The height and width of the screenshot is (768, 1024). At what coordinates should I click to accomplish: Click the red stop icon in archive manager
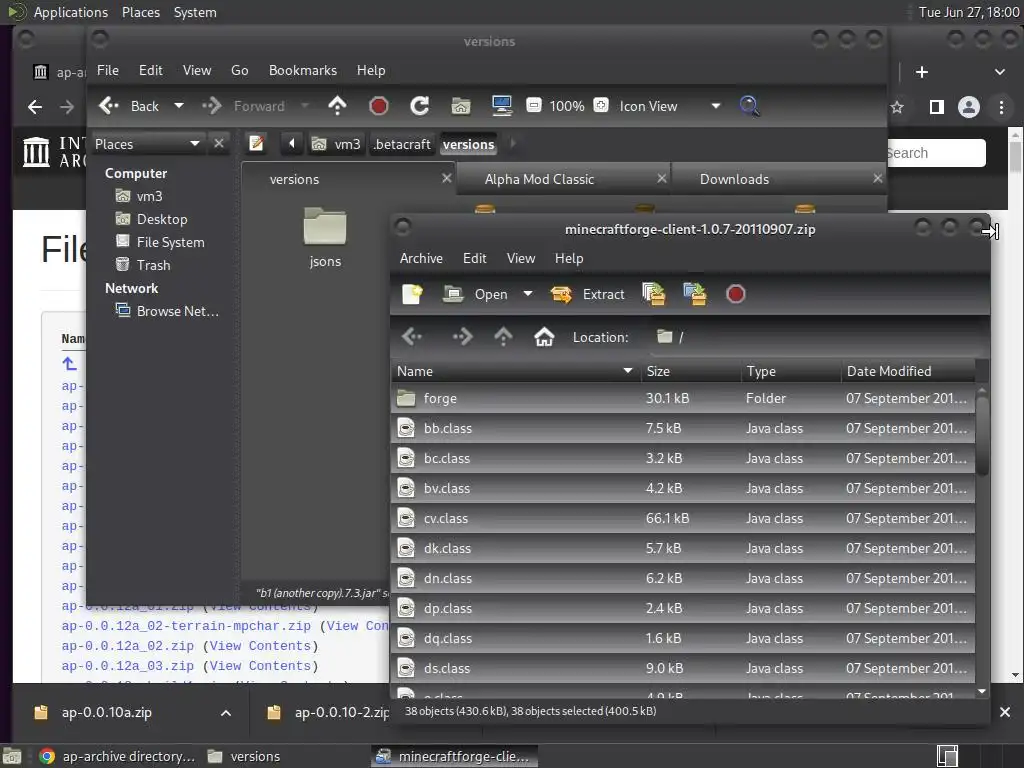(735, 295)
